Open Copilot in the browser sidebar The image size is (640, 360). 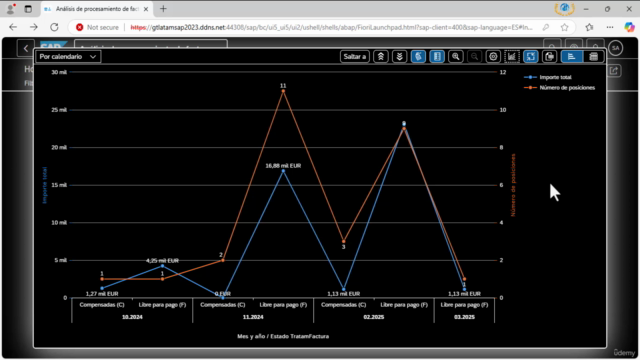(x=629, y=27)
